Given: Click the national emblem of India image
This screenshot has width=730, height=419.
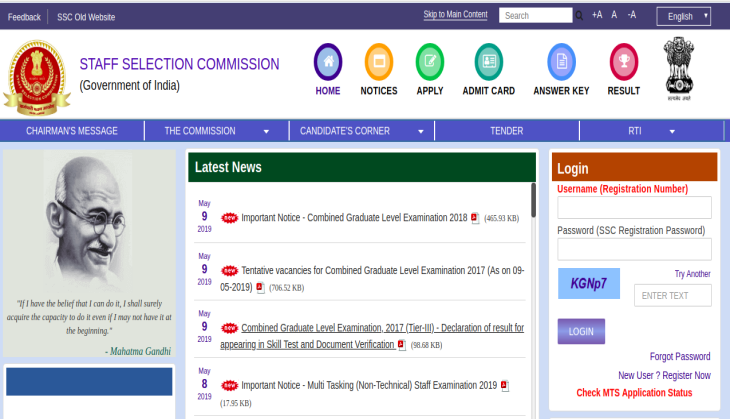Looking at the screenshot, I should click(679, 69).
